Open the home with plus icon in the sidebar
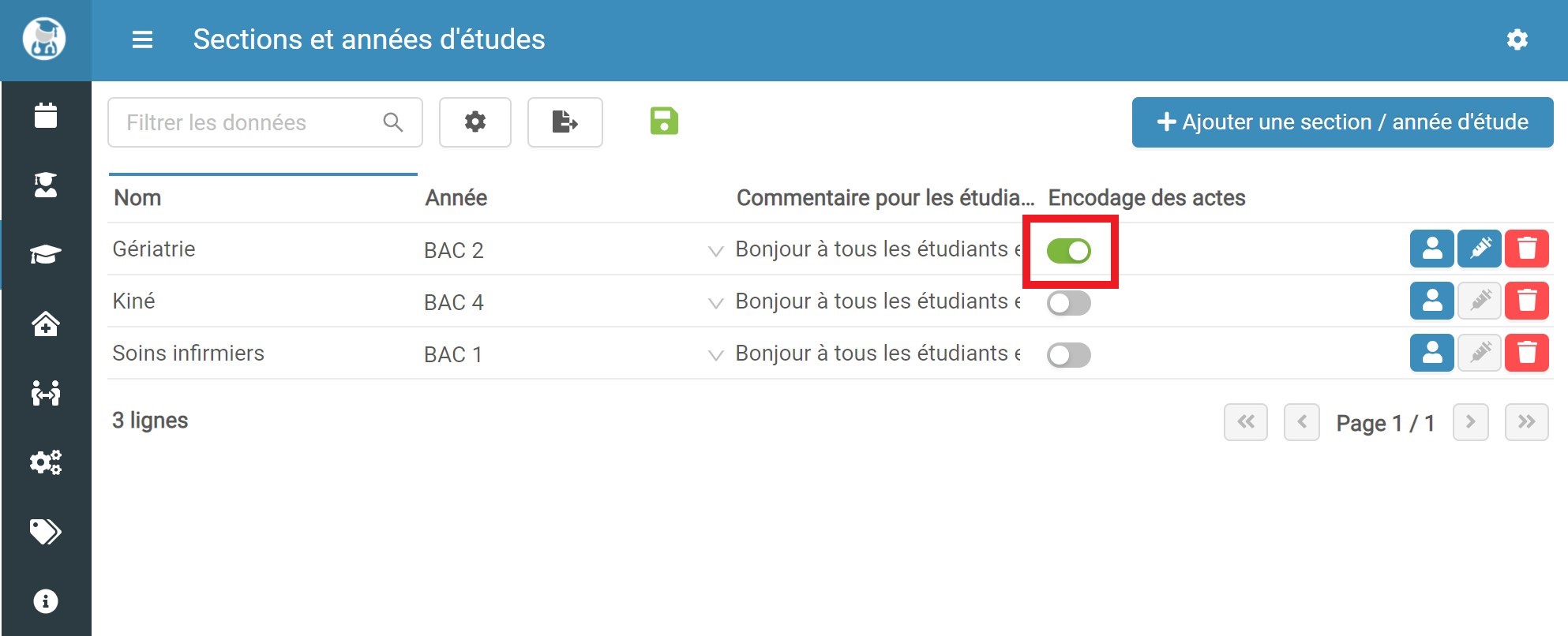 tap(46, 324)
